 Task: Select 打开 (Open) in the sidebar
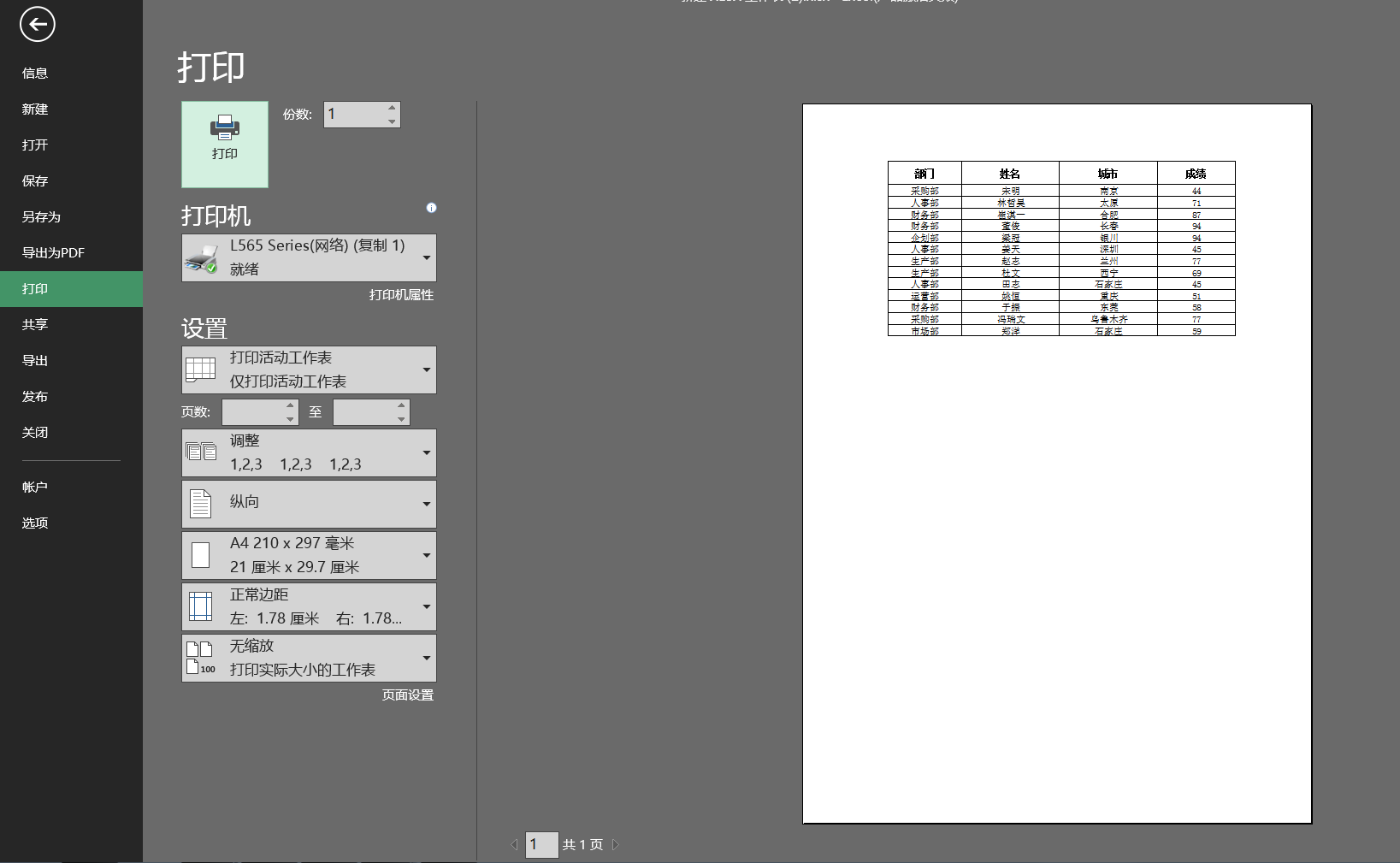[71, 145]
